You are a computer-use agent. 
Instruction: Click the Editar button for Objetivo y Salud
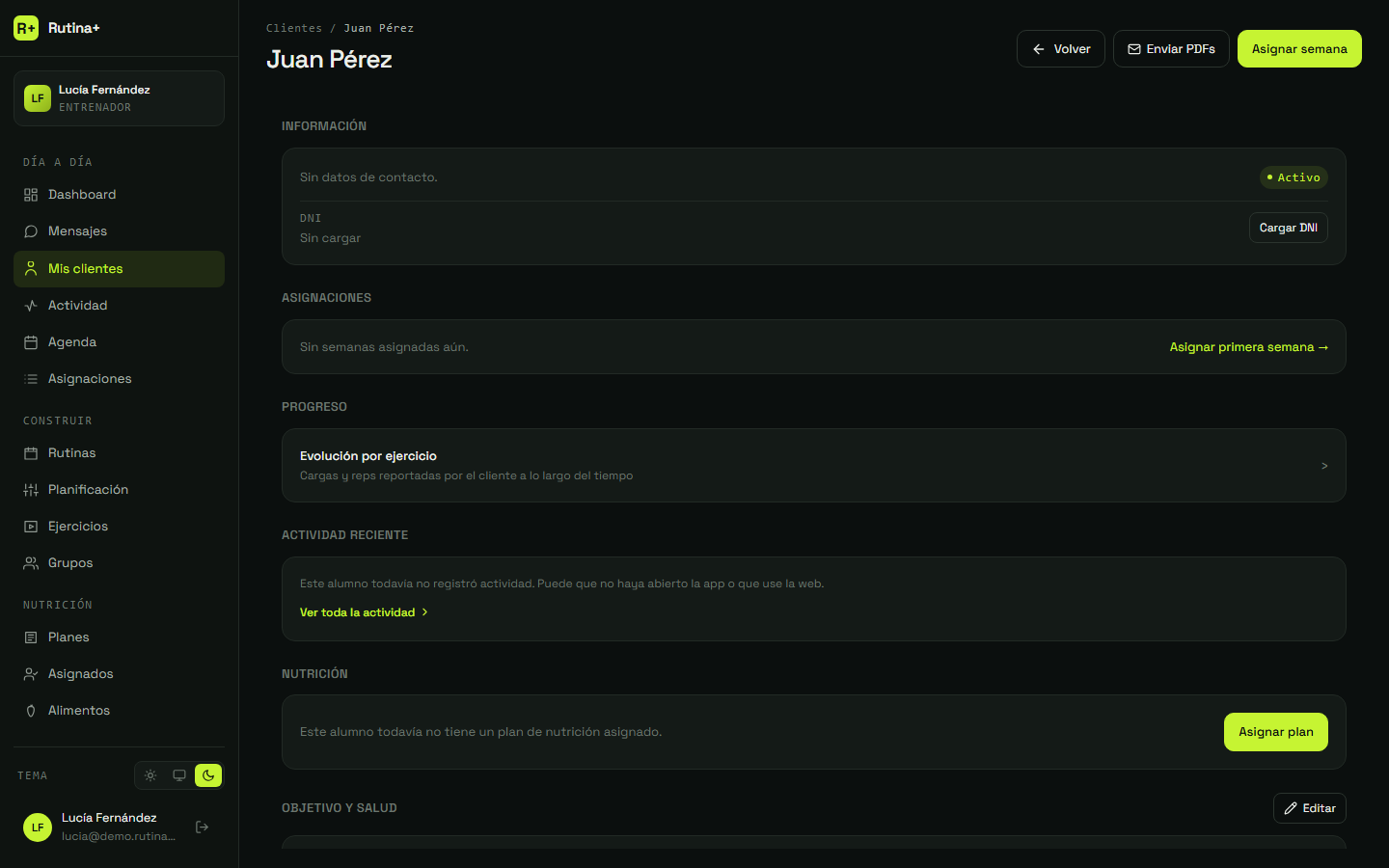(x=1310, y=808)
